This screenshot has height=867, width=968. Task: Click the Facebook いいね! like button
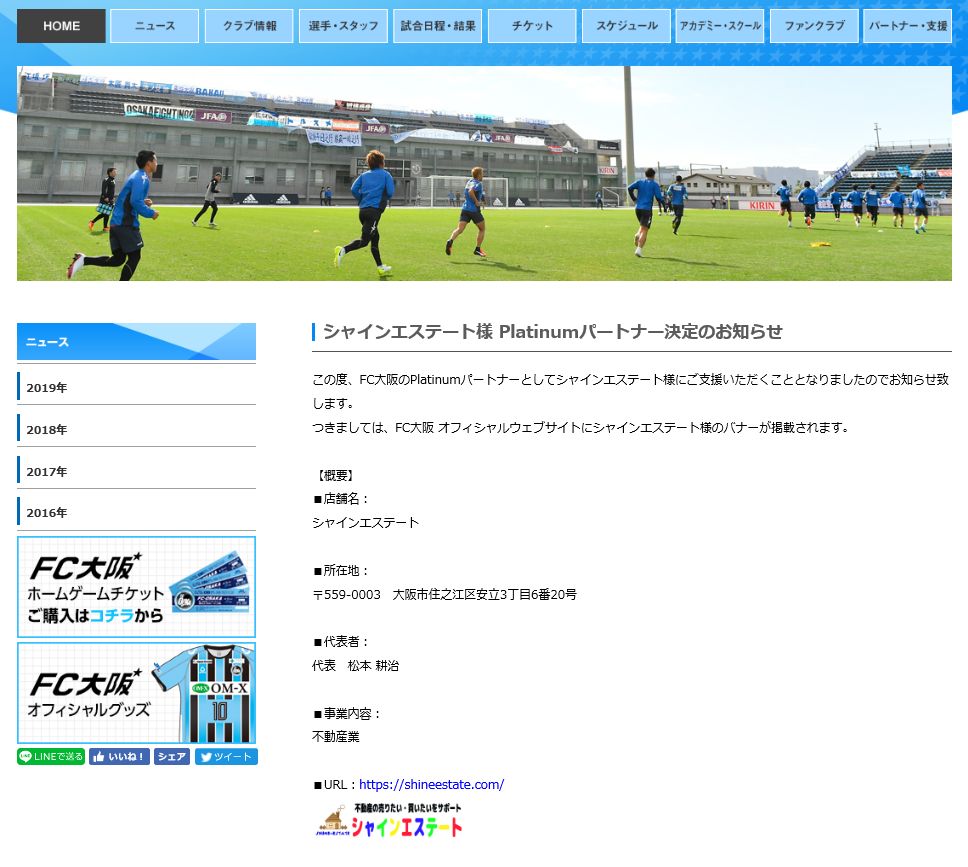(119, 757)
